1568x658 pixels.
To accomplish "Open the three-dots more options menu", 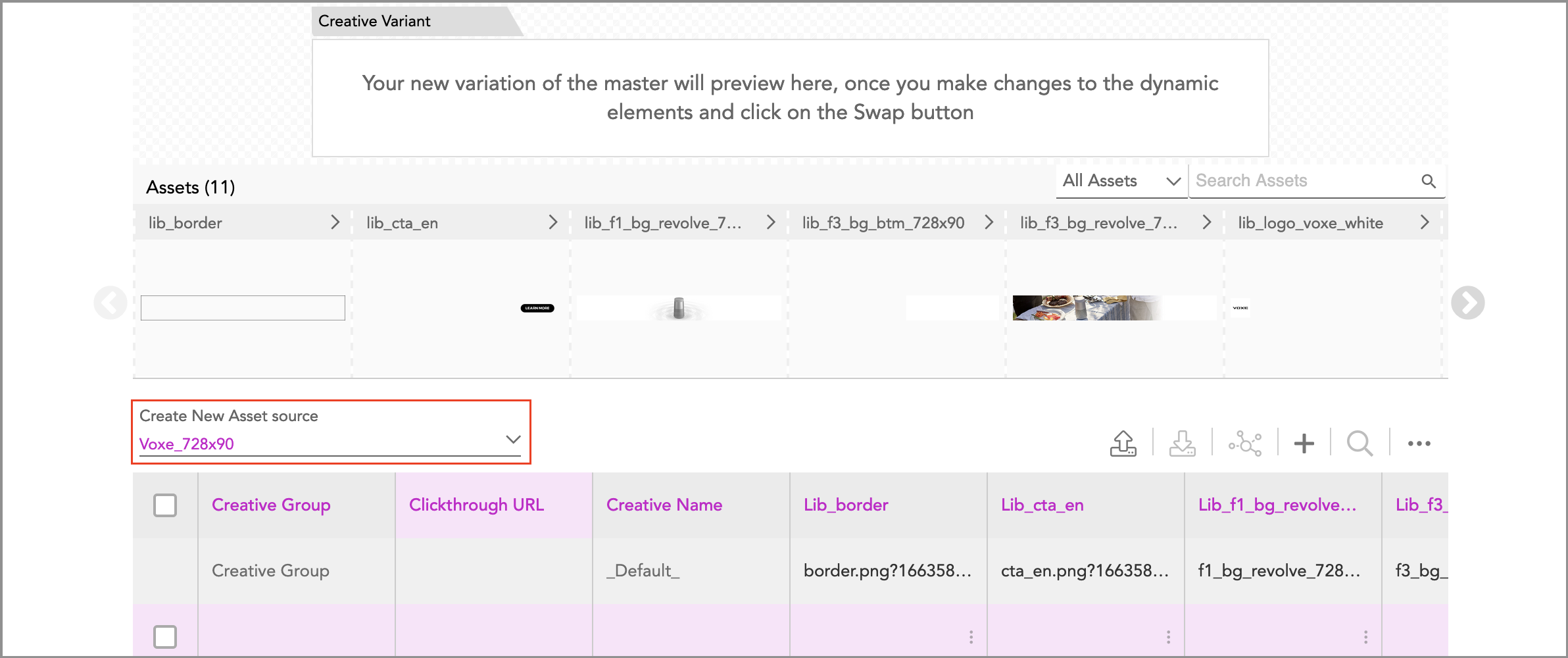I will (1419, 443).
